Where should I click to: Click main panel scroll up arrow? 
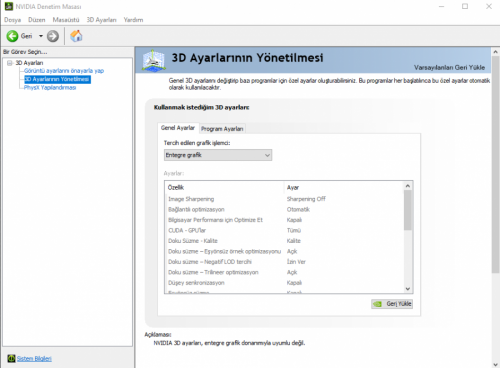pyautogui.click(x=495, y=52)
